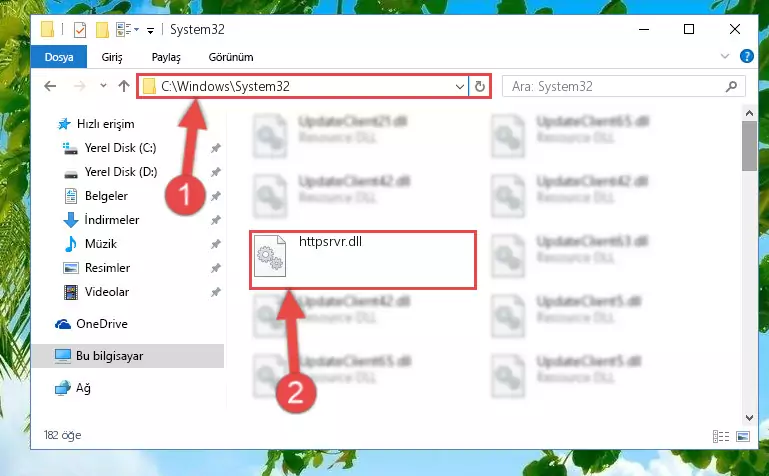Image resolution: width=769 pixels, height=476 pixels.
Task: Click the 182 öğe status text
Action: pyautogui.click(x=62, y=435)
